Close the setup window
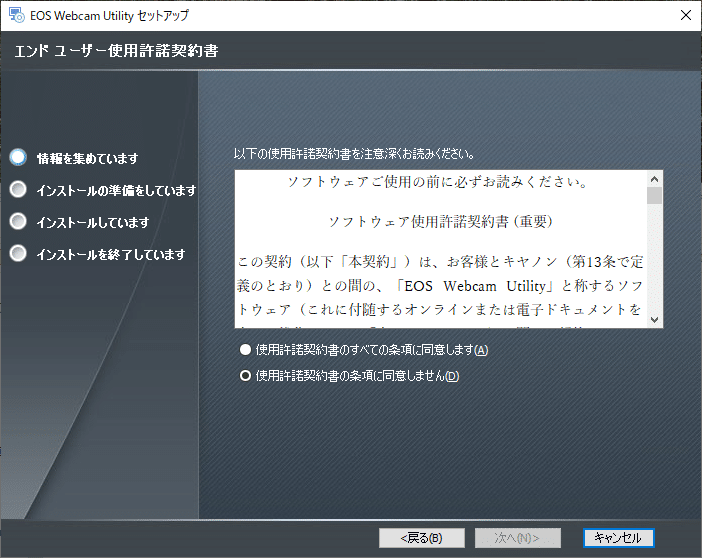 click(x=685, y=15)
